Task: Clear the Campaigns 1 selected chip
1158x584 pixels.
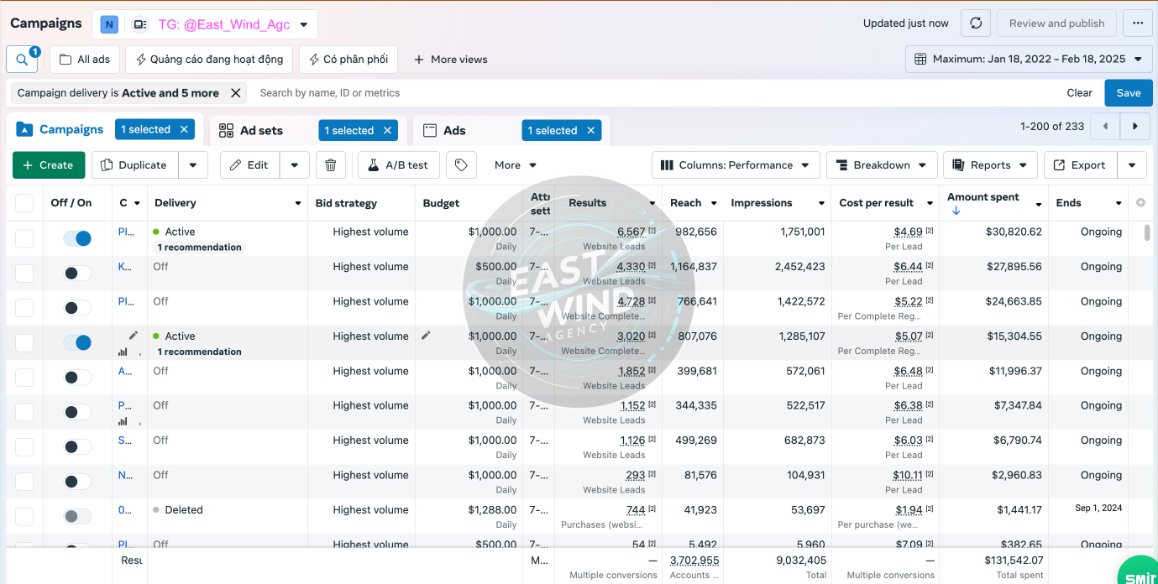Action: click(x=184, y=129)
